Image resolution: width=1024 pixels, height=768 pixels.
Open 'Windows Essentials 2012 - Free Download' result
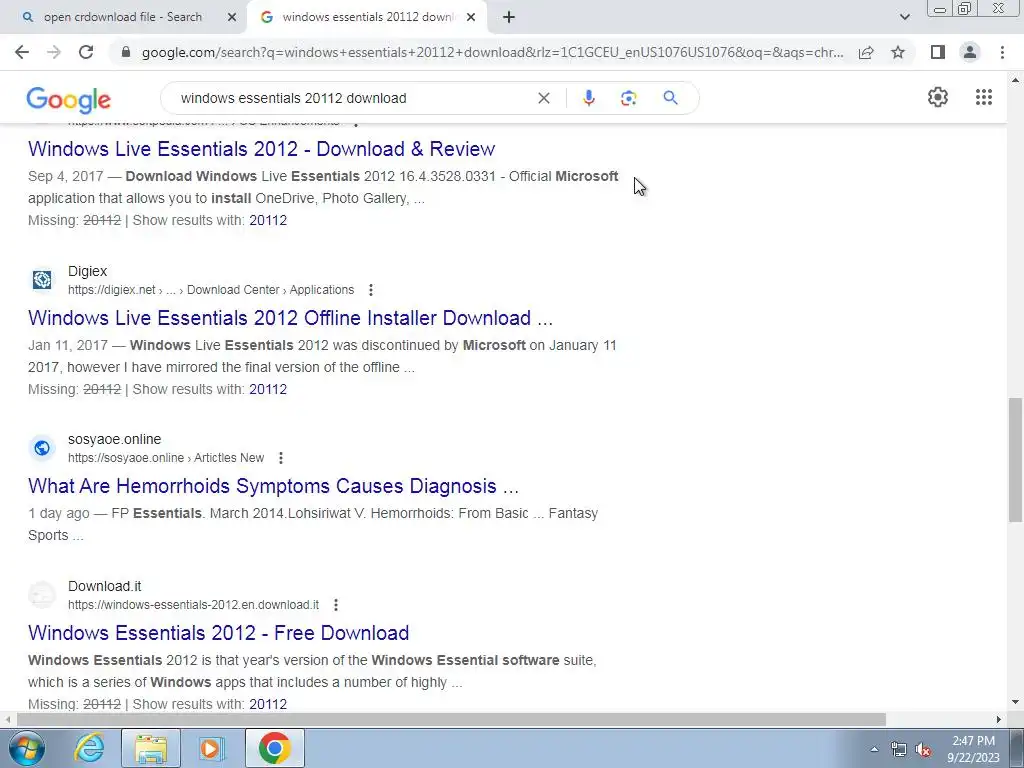click(219, 633)
